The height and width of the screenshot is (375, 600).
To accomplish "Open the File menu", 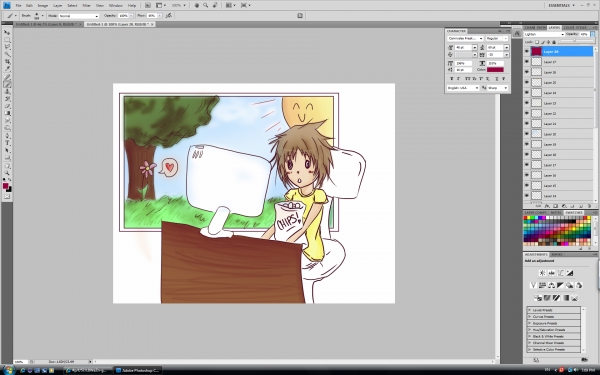I will click(18, 5).
